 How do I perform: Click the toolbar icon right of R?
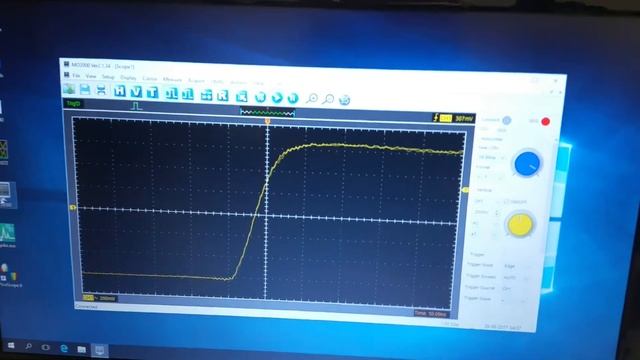click(x=242, y=96)
